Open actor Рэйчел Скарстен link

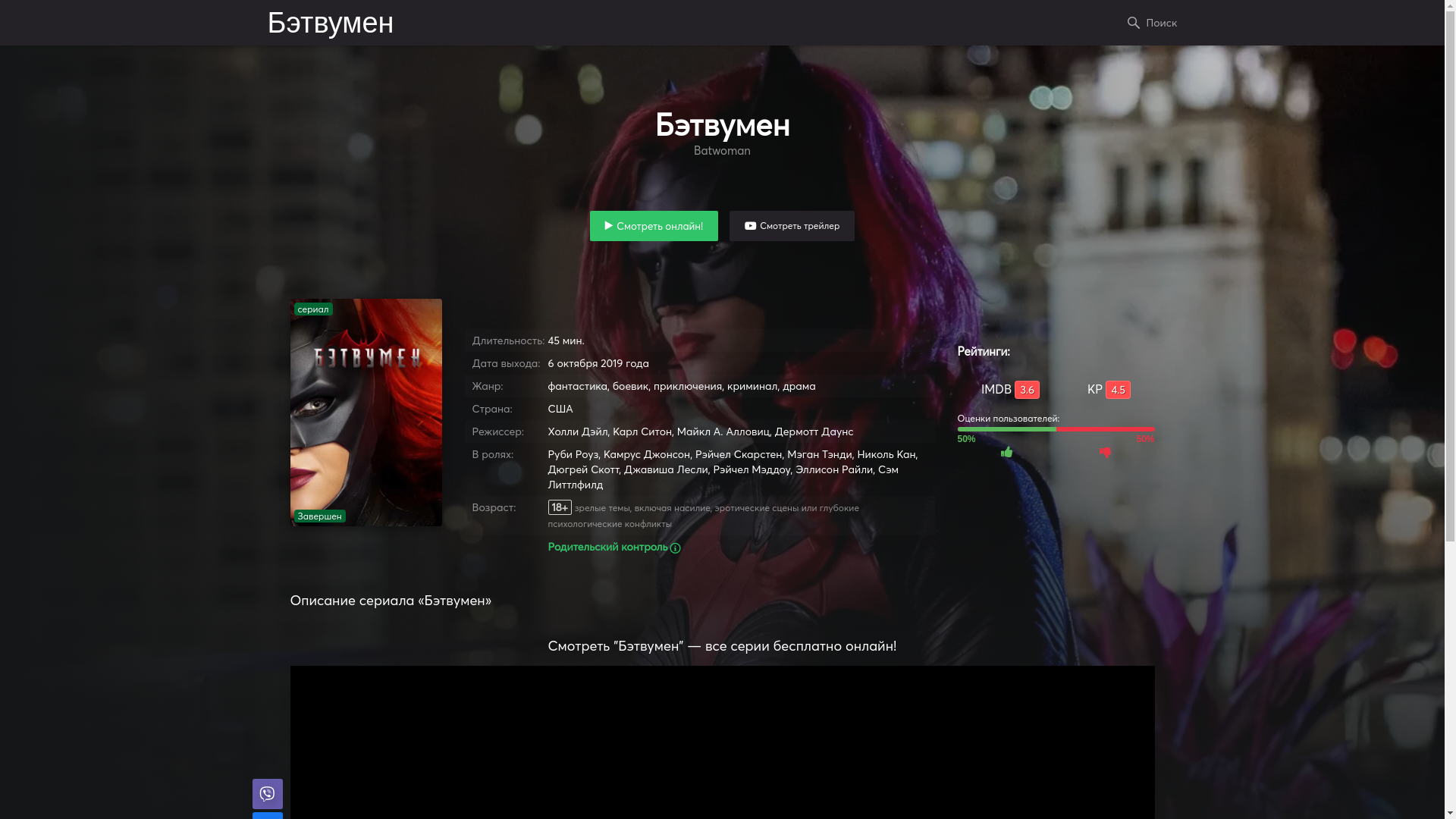pyautogui.click(x=738, y=454)
